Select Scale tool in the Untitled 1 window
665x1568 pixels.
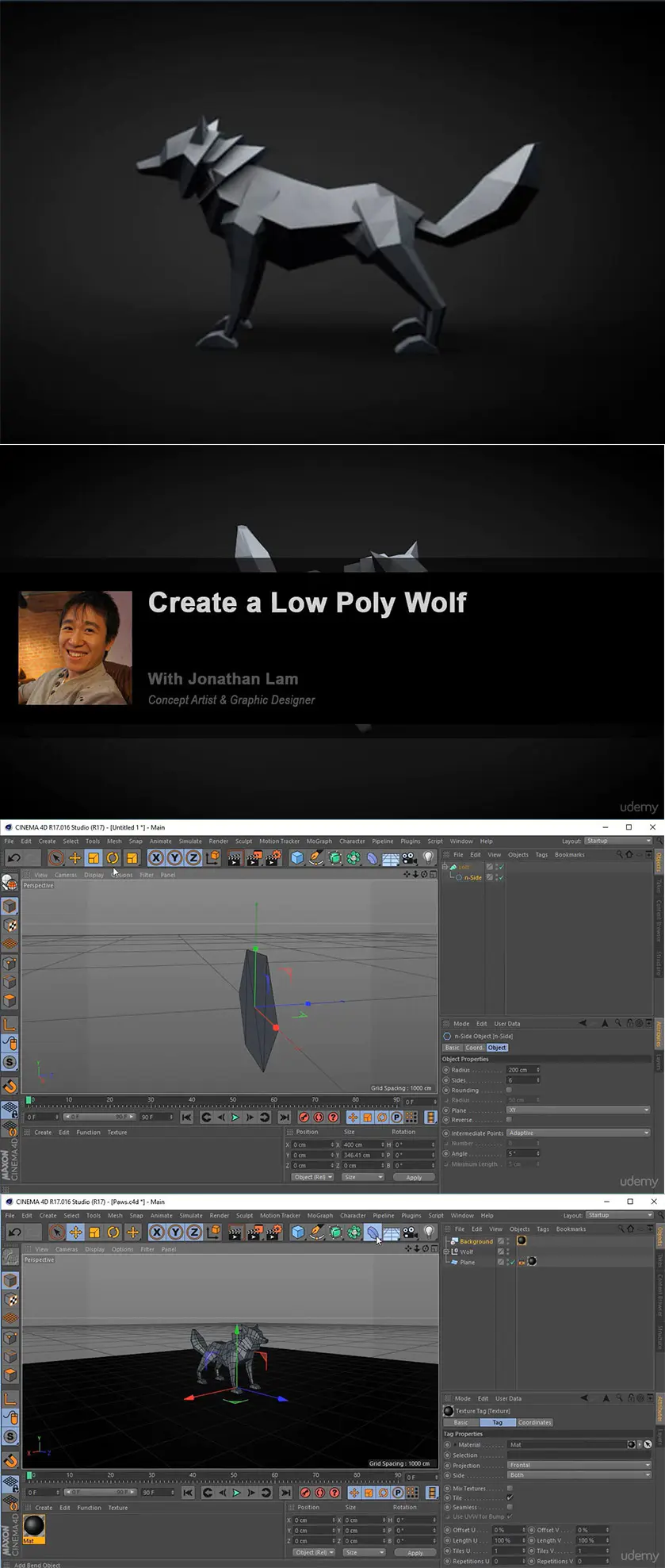pyautogui.click(x=94, y=857)
